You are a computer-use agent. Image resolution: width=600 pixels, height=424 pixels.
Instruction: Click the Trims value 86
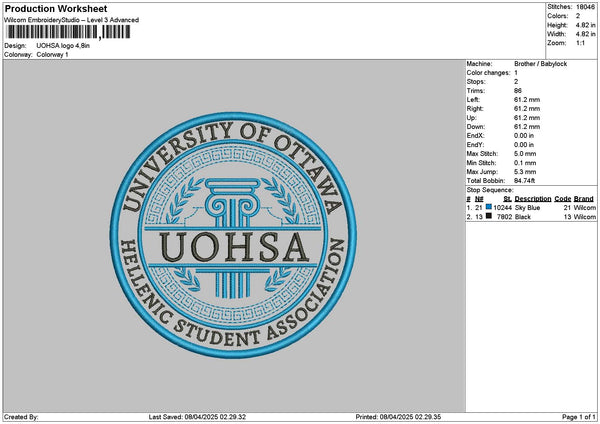click(x=518, y=91)
